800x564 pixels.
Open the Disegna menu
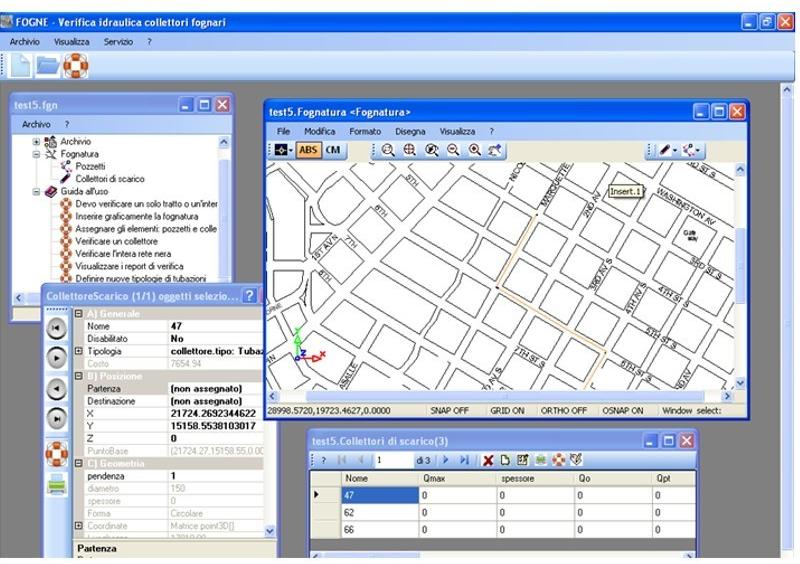(x=409, y=131)
